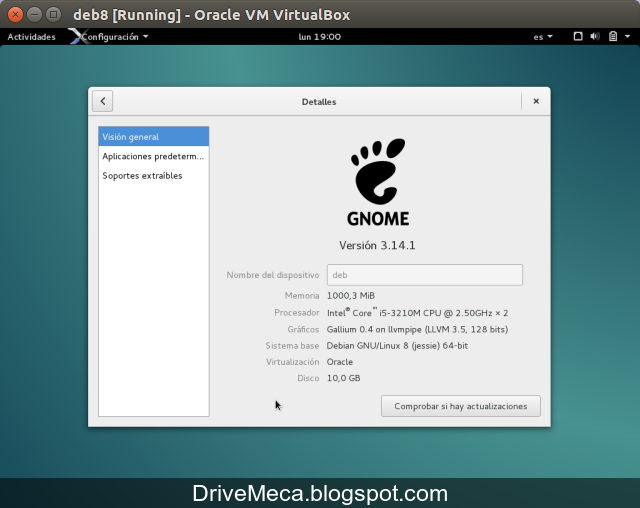Close the VirtualBox window with the red button
The height and width of the screenshot is (508, 640).
[x=15, y=15]
